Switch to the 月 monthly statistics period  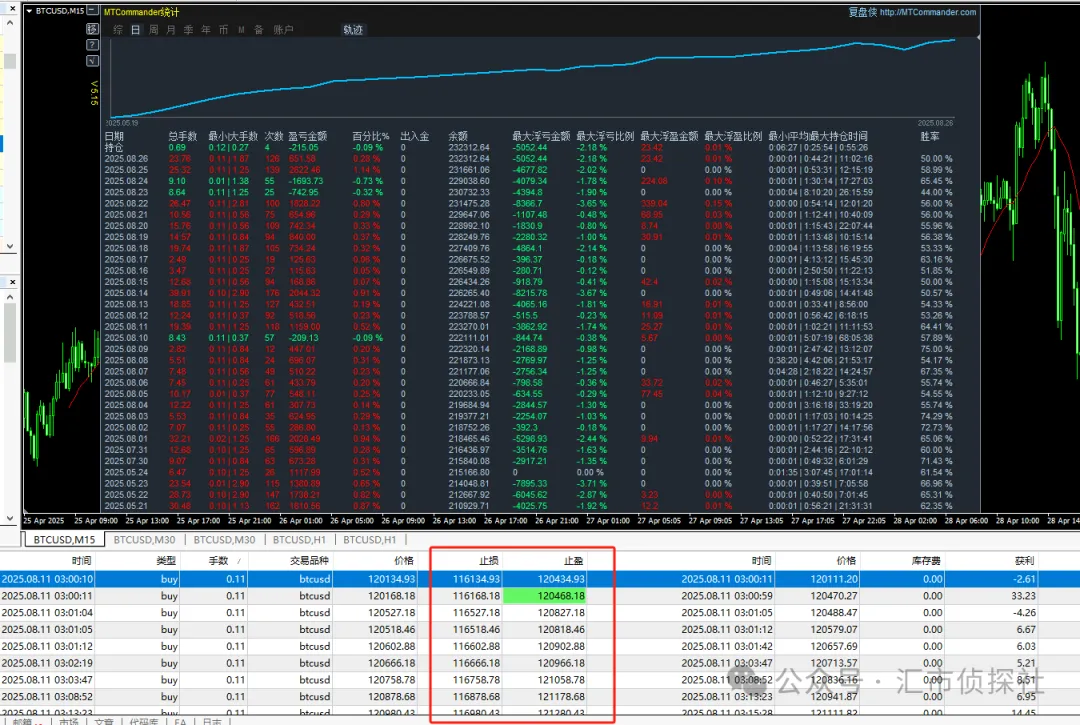[x=170, y=30]
